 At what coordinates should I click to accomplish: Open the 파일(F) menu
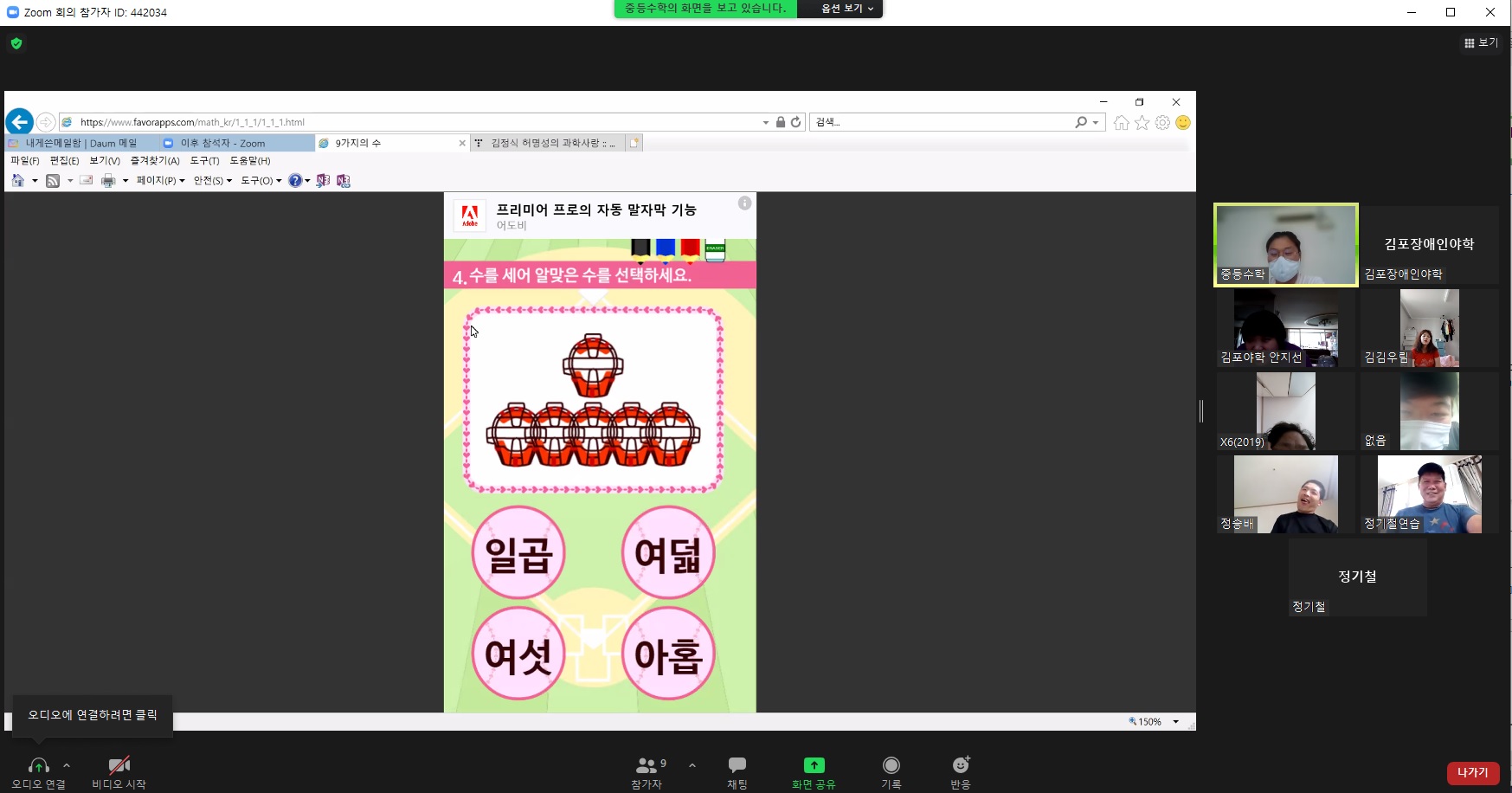coord(25,160)
